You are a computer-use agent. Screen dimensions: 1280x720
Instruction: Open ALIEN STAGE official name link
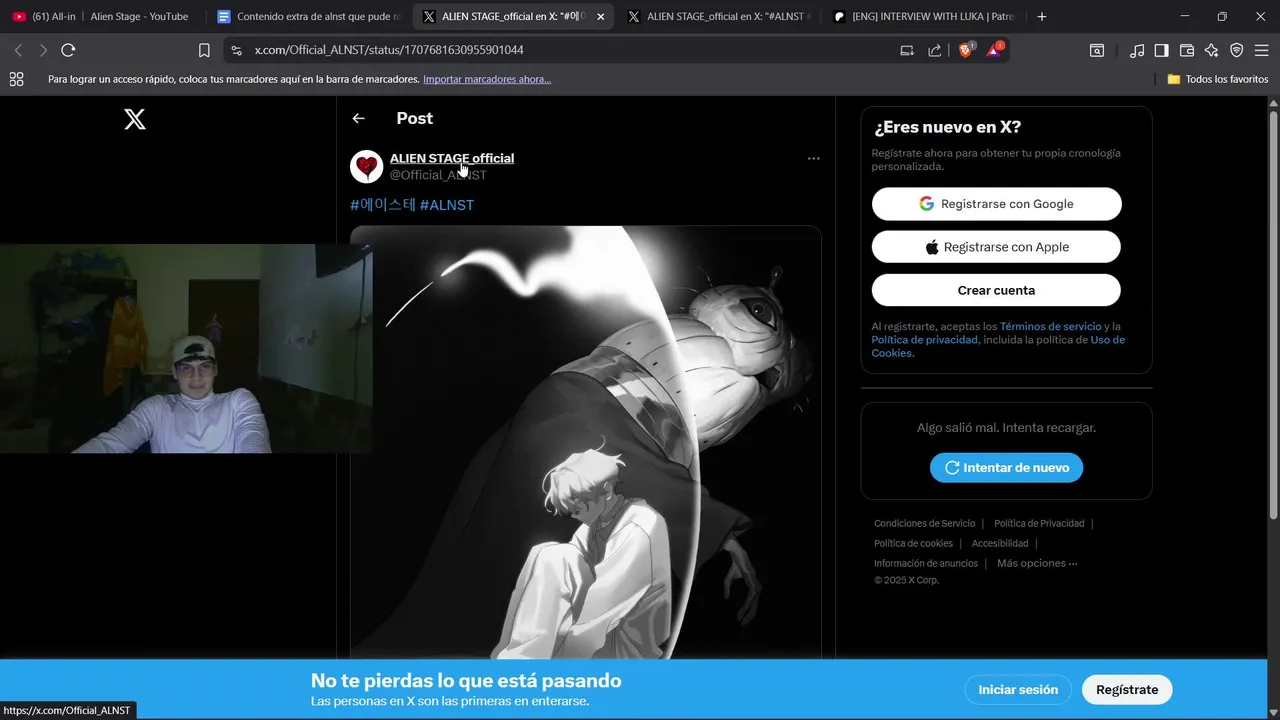coord(452,158)
